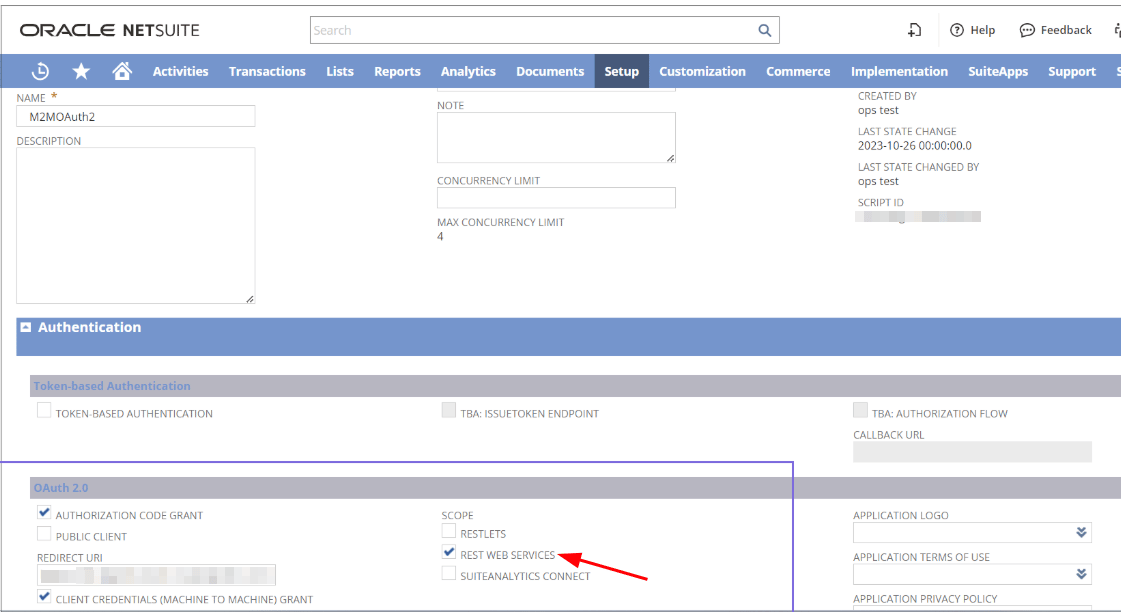Click the Redirect URI field
This screenshot has width=1121, height=612.
tap(157, 575)
